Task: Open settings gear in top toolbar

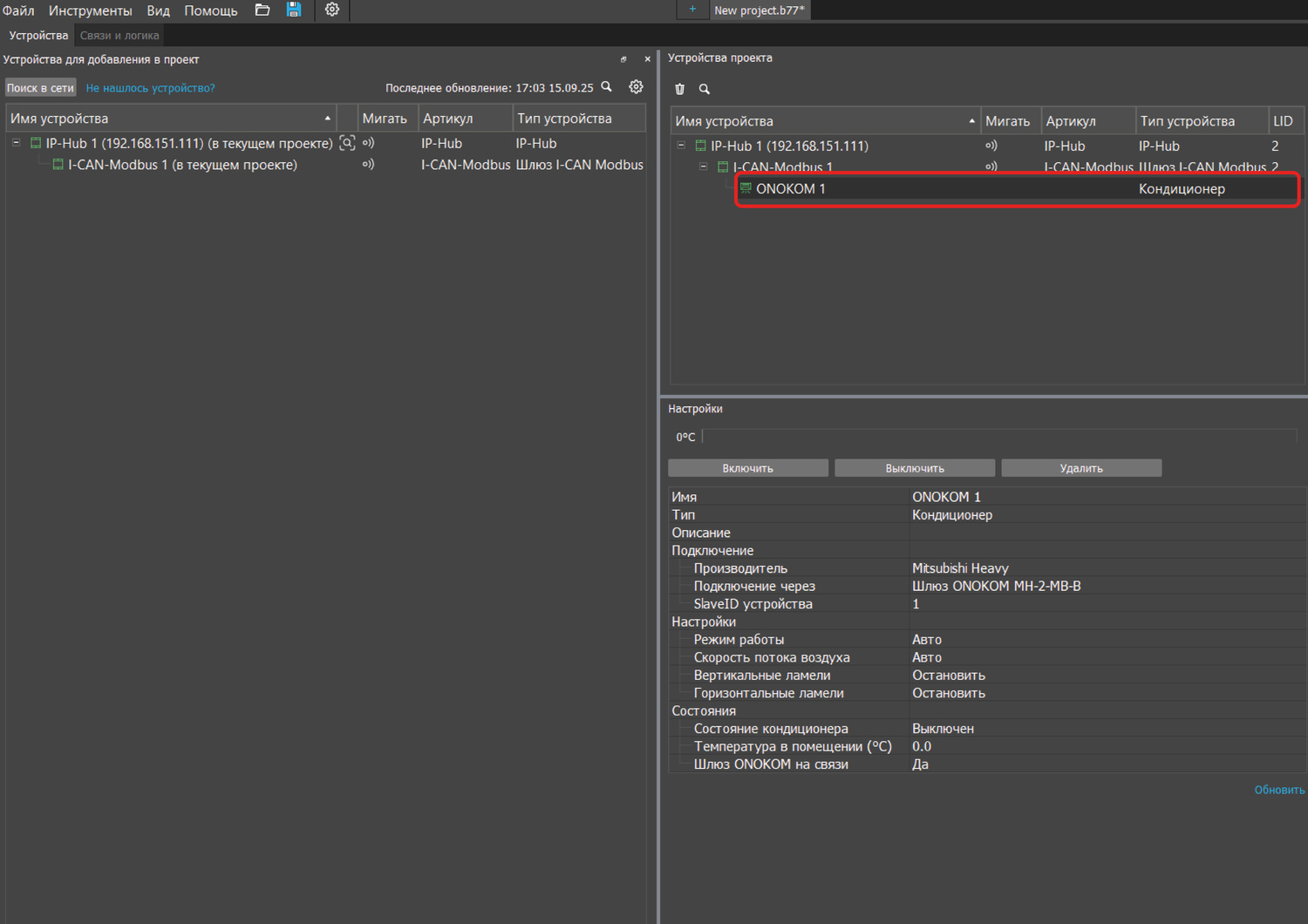Action: click(x=332, y=10)
